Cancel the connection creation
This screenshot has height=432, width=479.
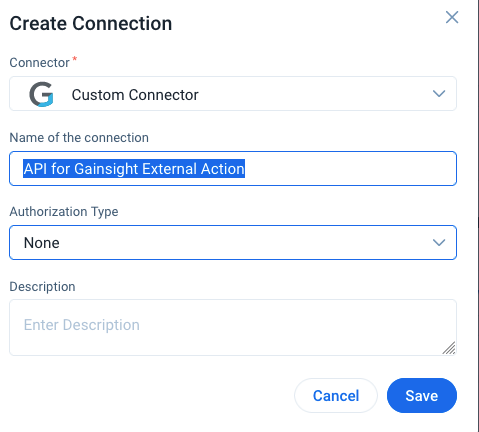(x=336, y=396)
